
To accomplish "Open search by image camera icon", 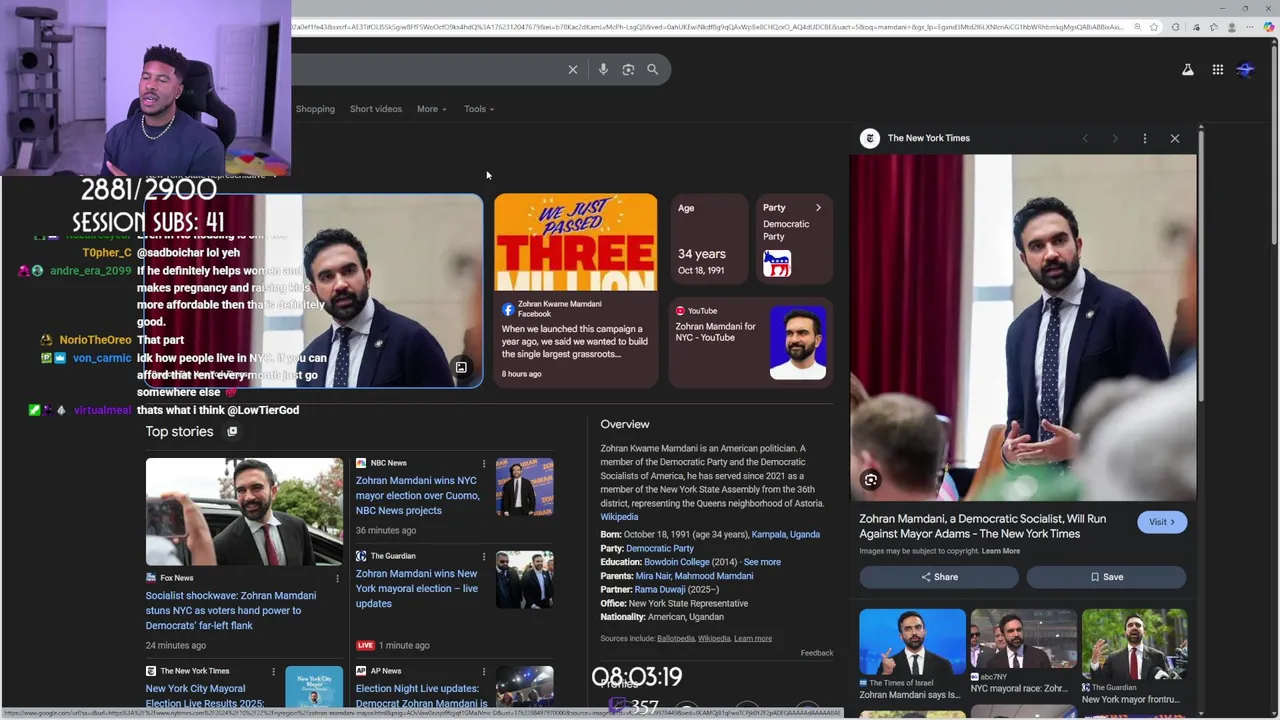I will (x=628, y=69).
